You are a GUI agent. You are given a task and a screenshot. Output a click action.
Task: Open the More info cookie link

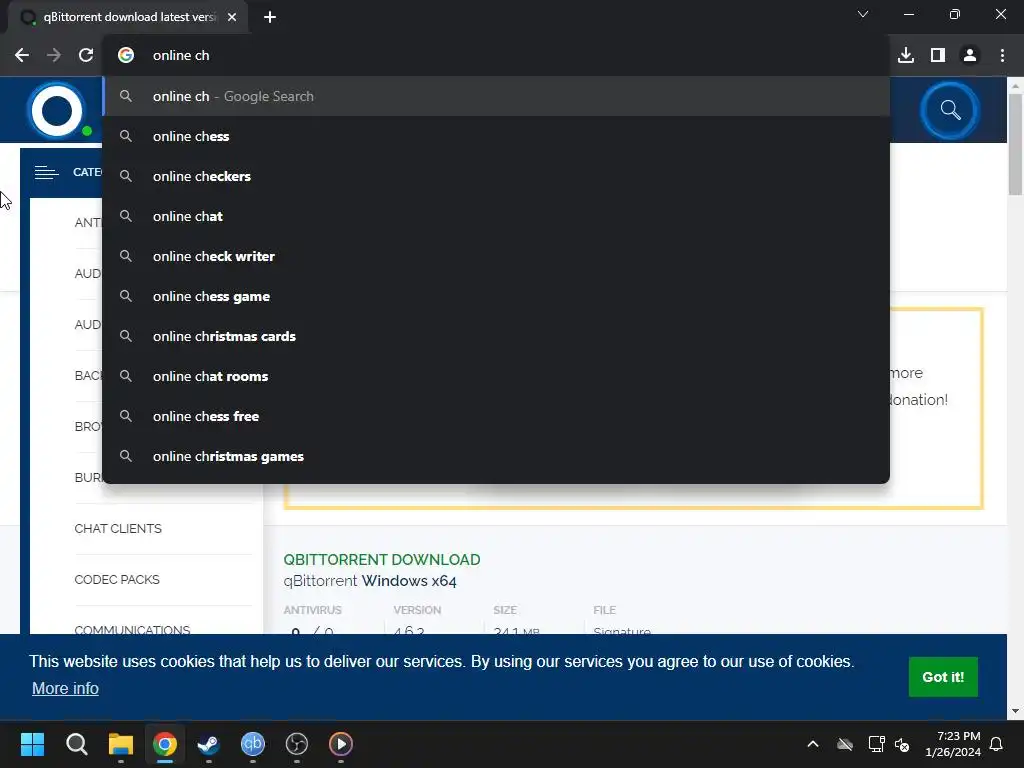(x=65, y=688)
